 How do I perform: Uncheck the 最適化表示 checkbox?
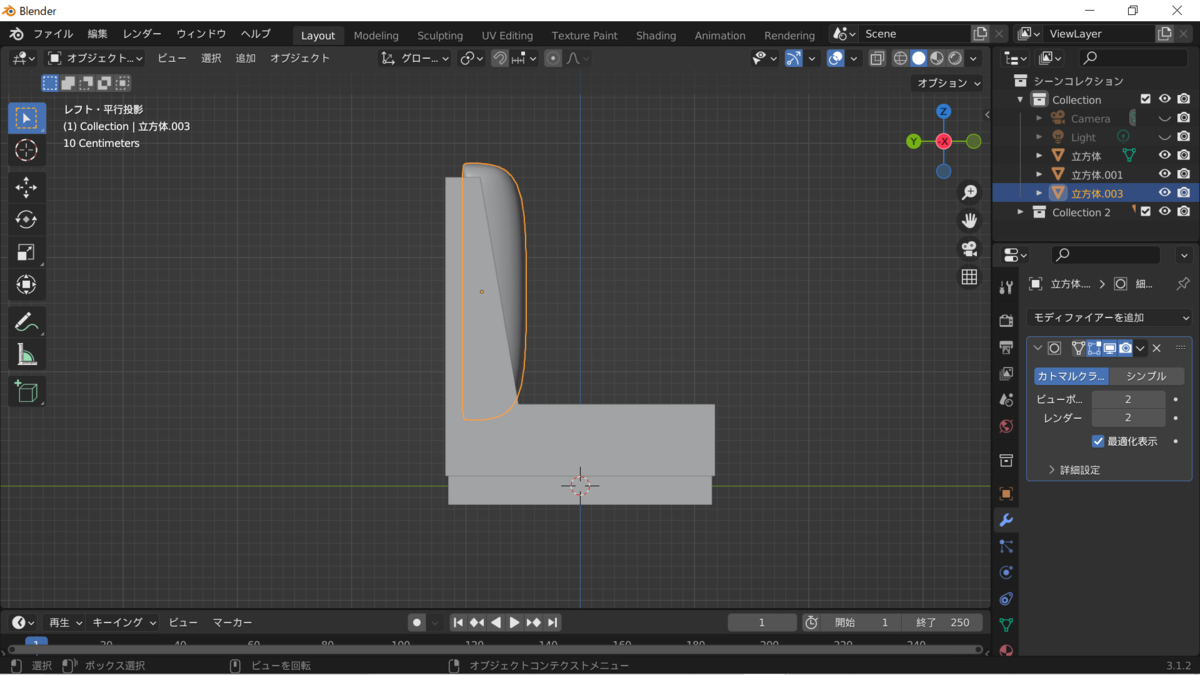(x=1098, y=441)
